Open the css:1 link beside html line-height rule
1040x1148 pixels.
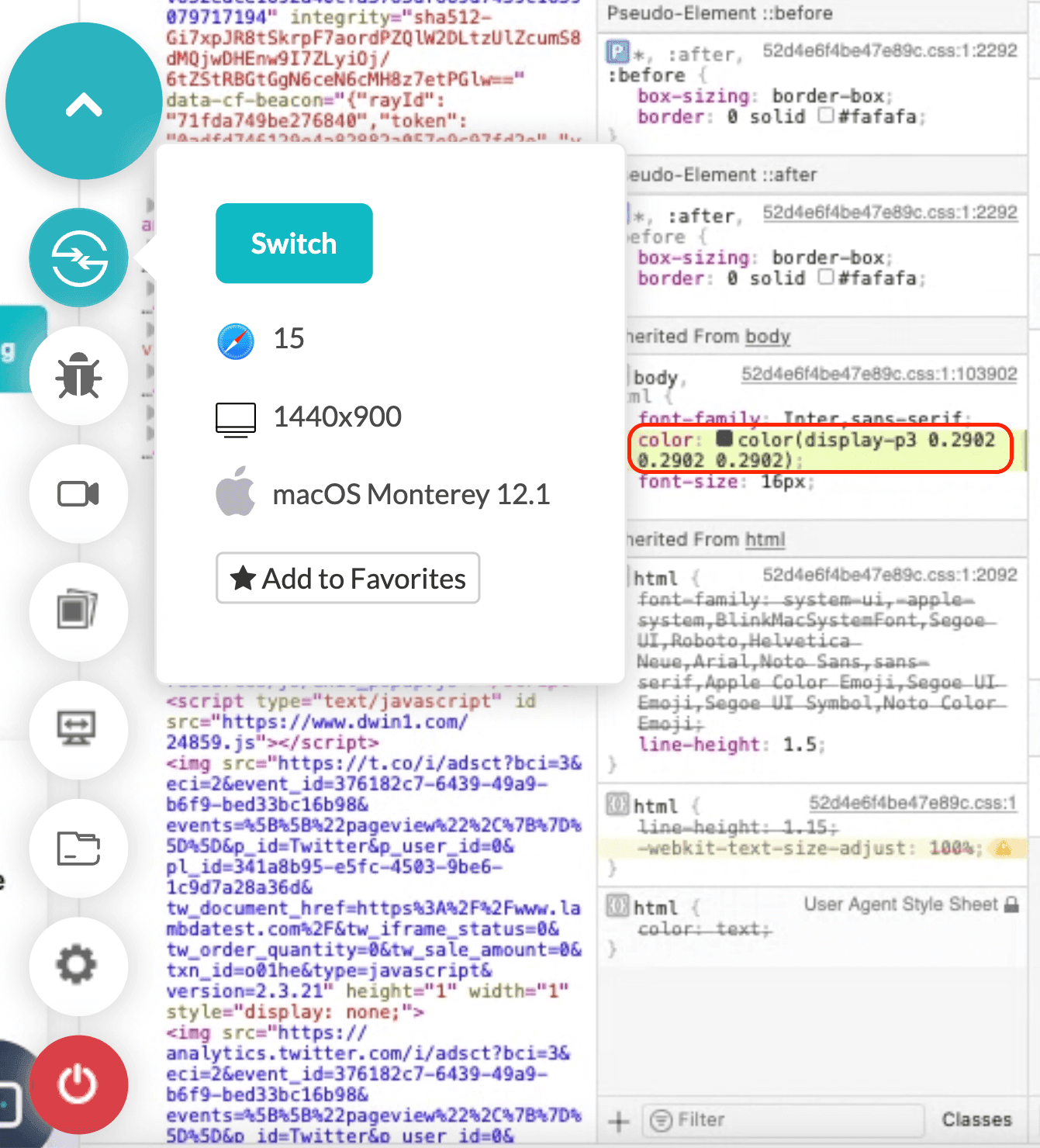pyautogui.click(x=913, y=803)
